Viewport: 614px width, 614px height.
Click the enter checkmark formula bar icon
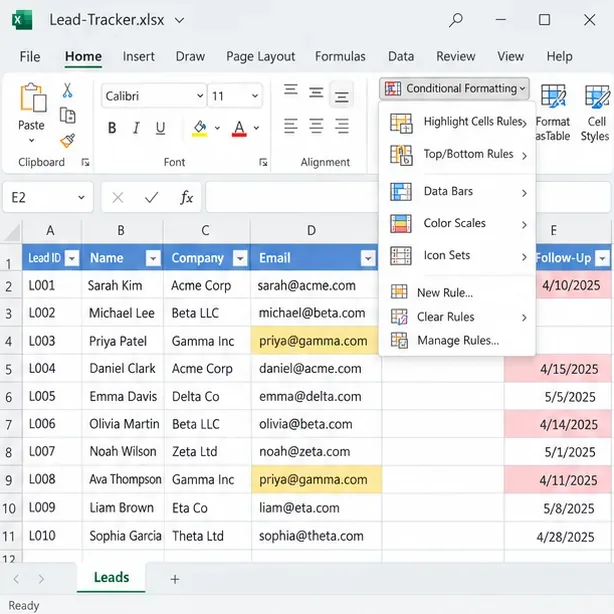151,197
